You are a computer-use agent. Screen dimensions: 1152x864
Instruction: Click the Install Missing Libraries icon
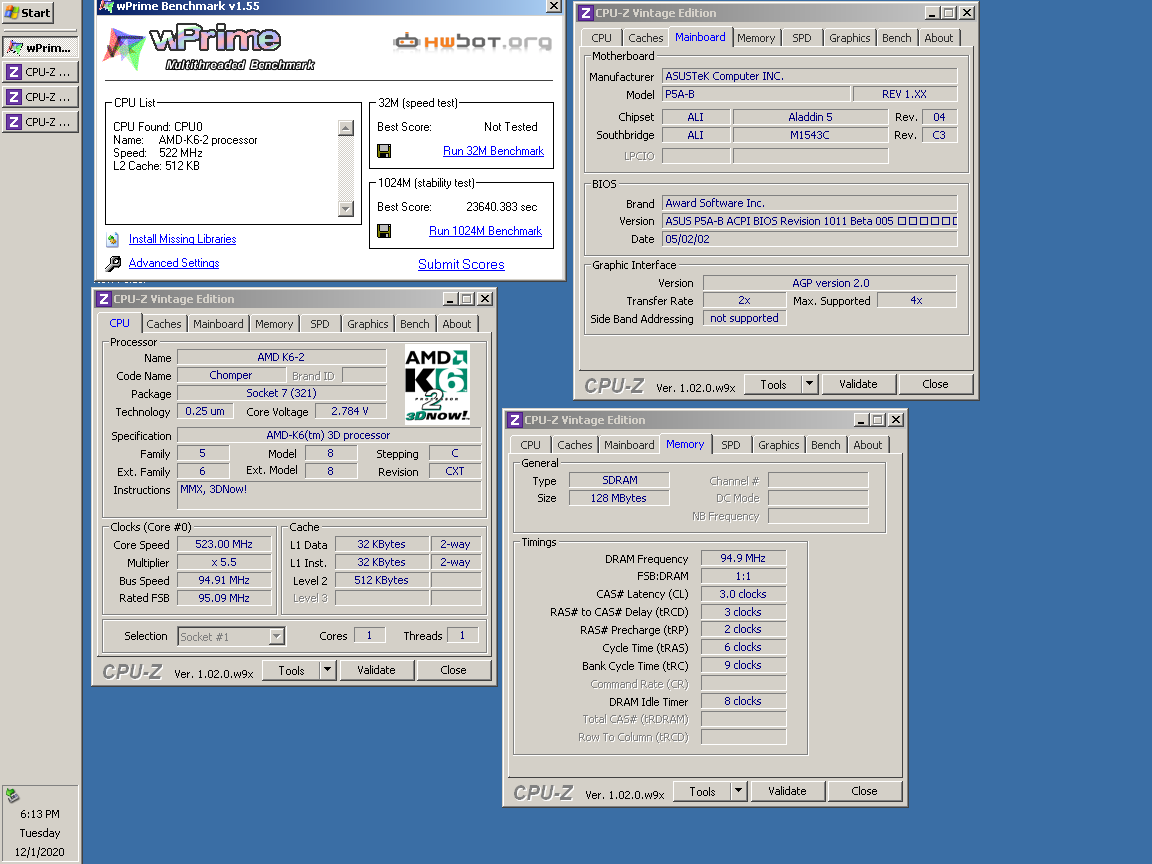[112, 240]
